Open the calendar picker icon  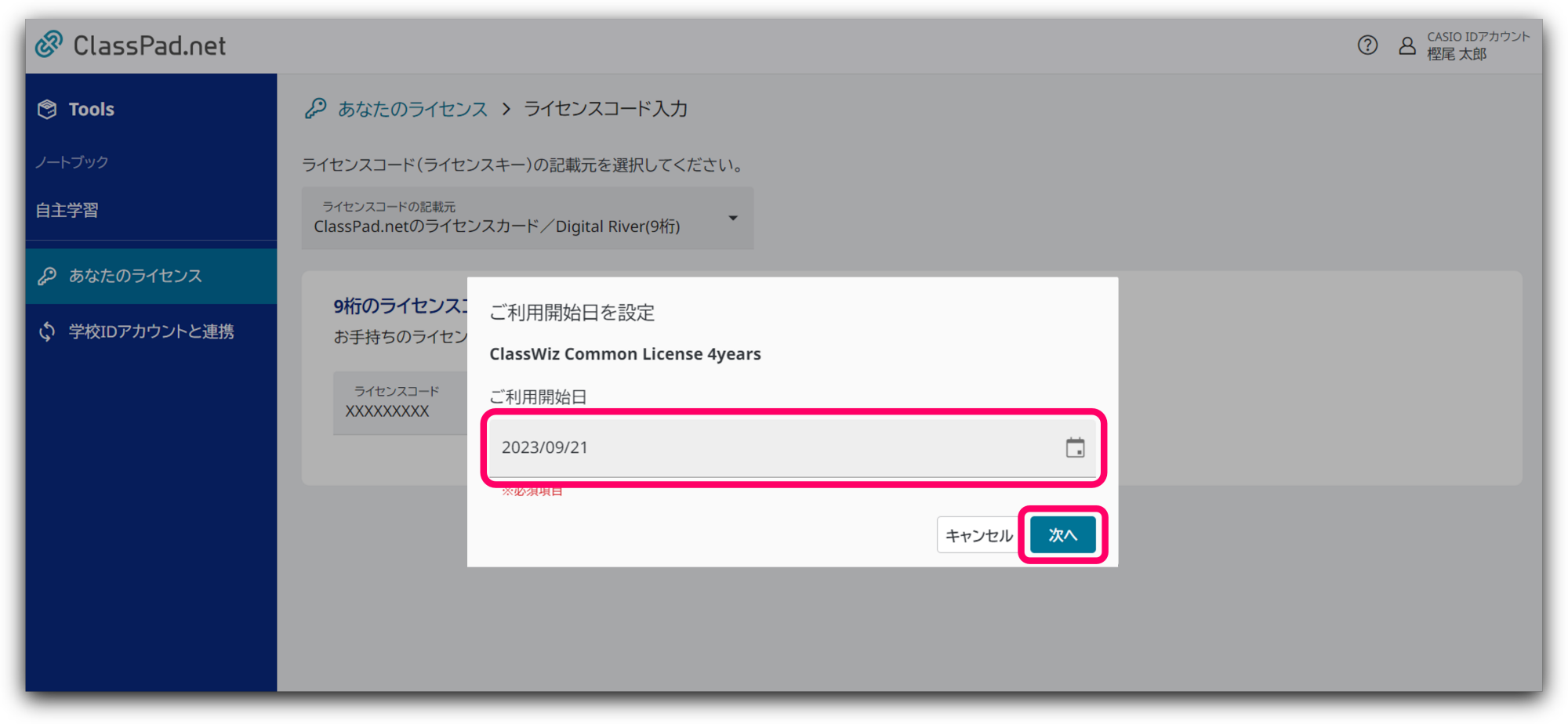pos(1075,447)
